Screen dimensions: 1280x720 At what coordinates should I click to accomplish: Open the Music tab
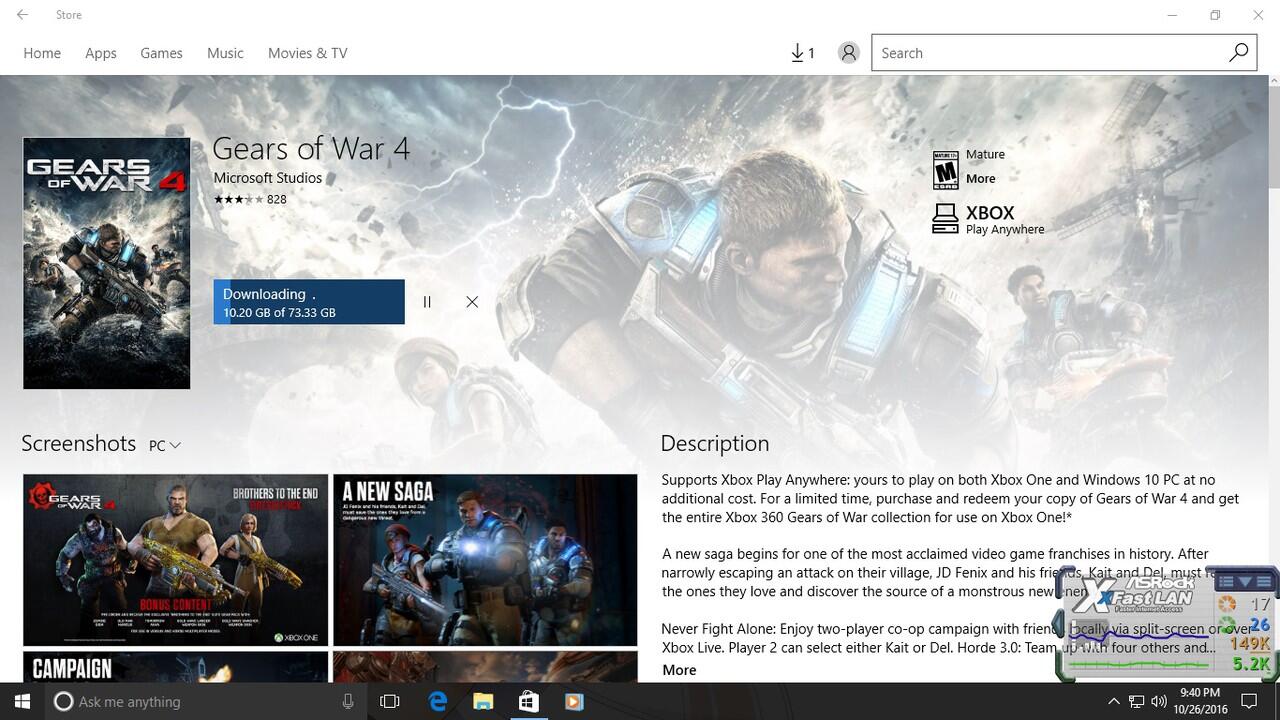(225, 53)
